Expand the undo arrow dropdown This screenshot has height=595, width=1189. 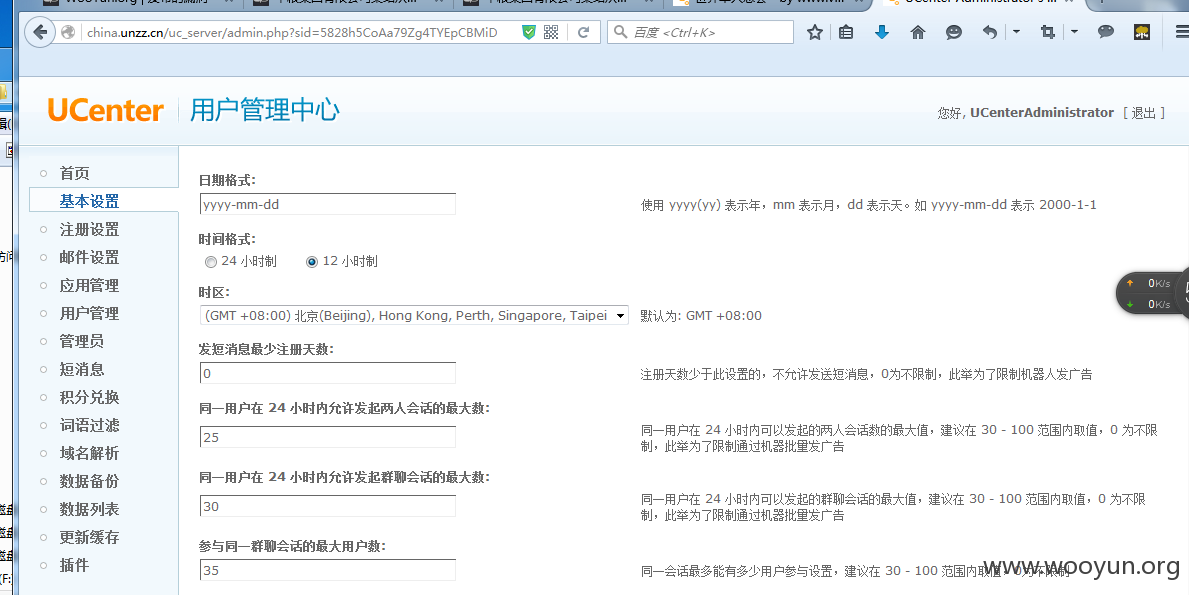(1016, 32)
